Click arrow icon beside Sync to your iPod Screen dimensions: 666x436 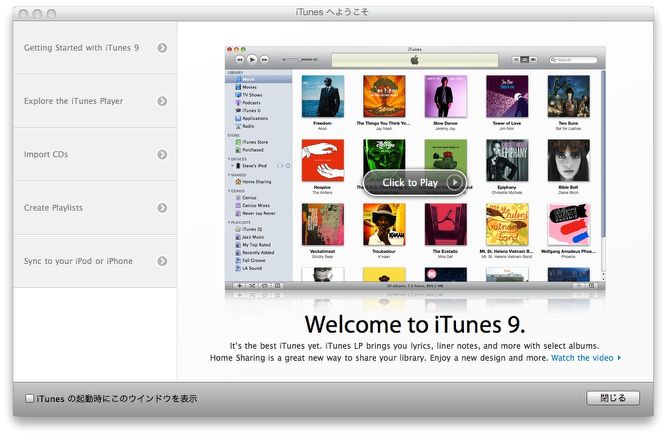pos(162,261)
